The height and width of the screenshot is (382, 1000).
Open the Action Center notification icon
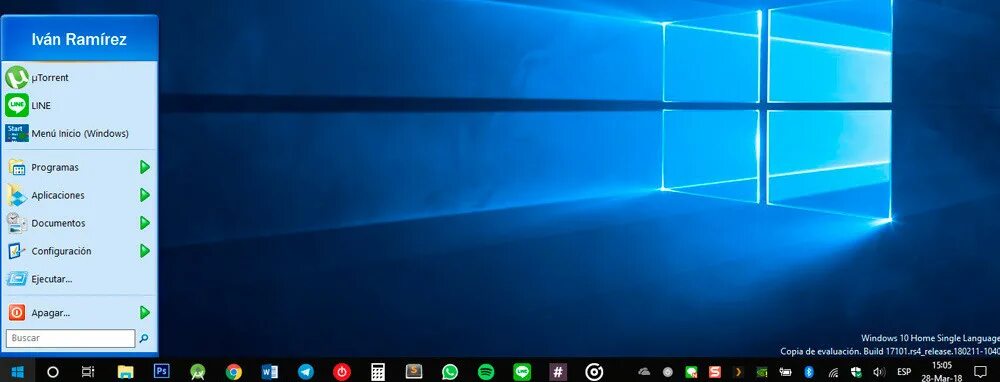coord(980,372)
